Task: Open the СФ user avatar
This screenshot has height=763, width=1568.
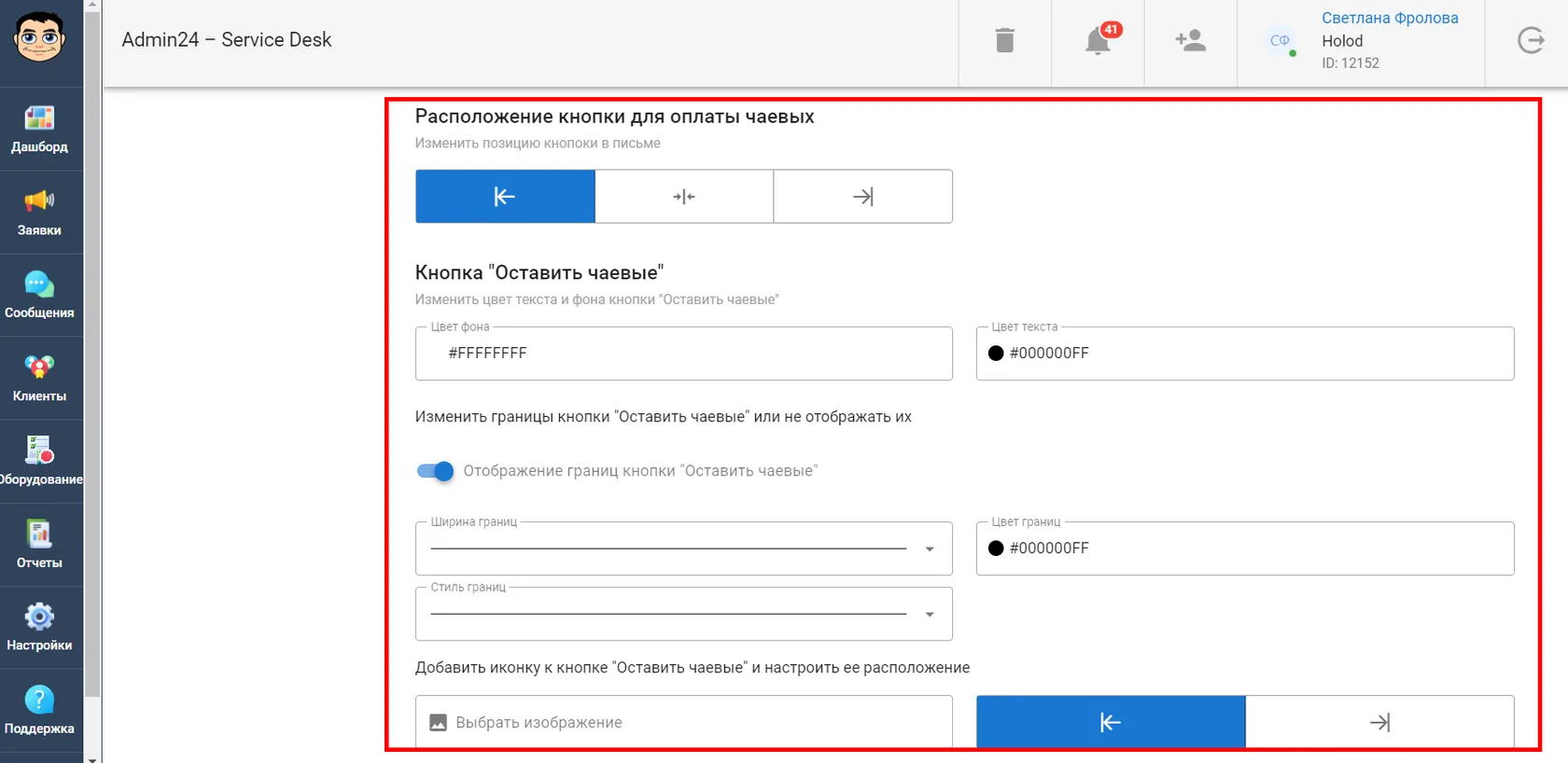Action: tap(1280, 40)
